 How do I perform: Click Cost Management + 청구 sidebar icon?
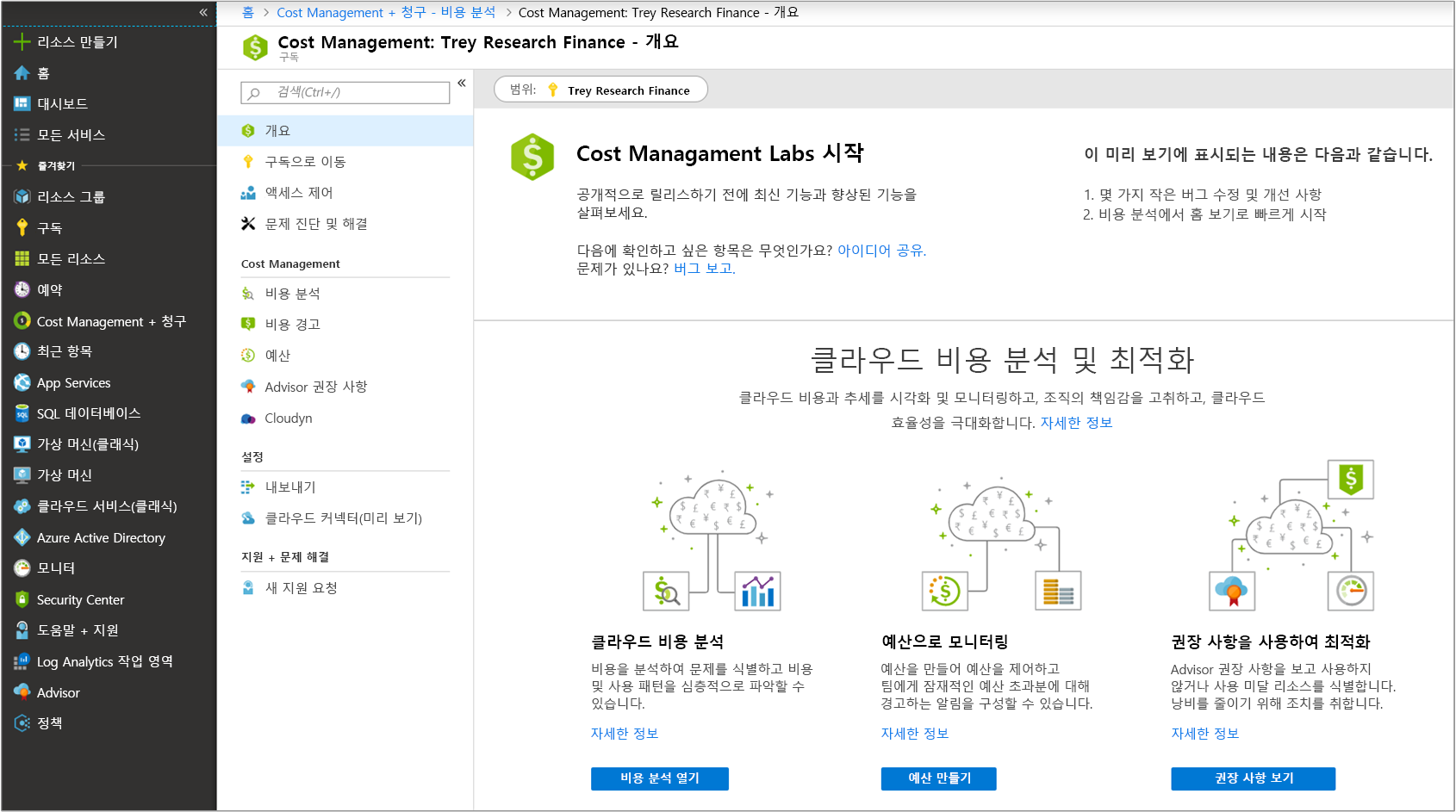click(x=22, y=320)
